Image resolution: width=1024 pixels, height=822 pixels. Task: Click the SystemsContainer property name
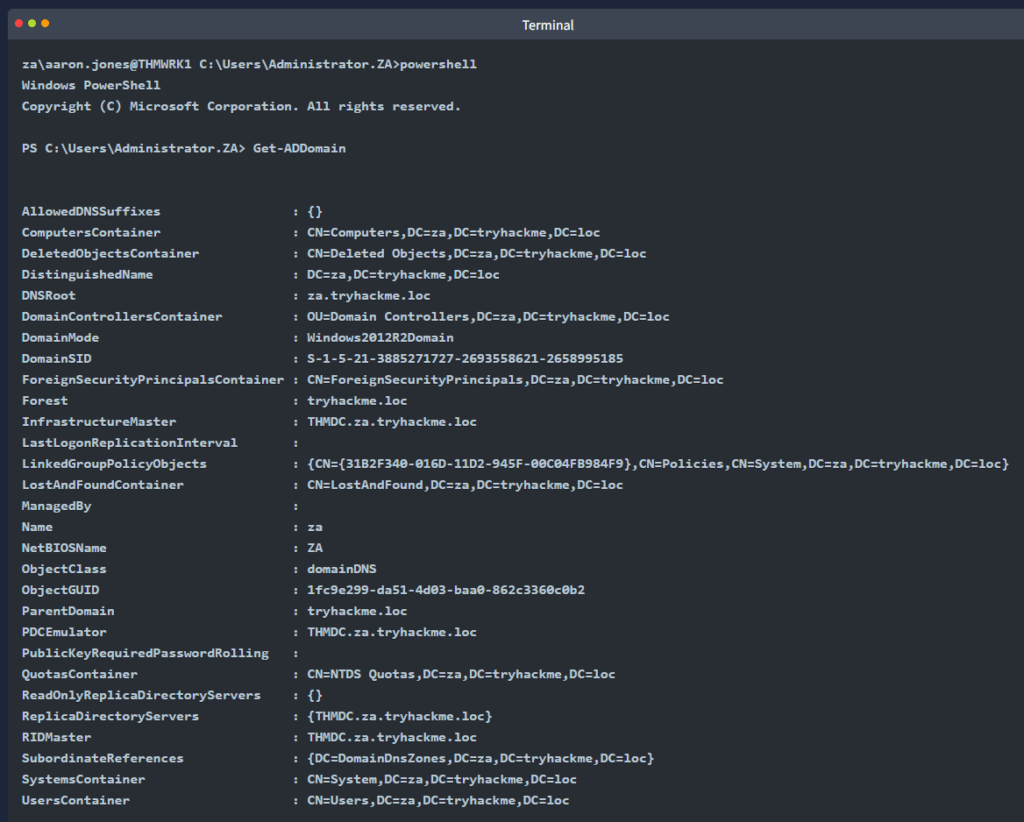[83, 779]
